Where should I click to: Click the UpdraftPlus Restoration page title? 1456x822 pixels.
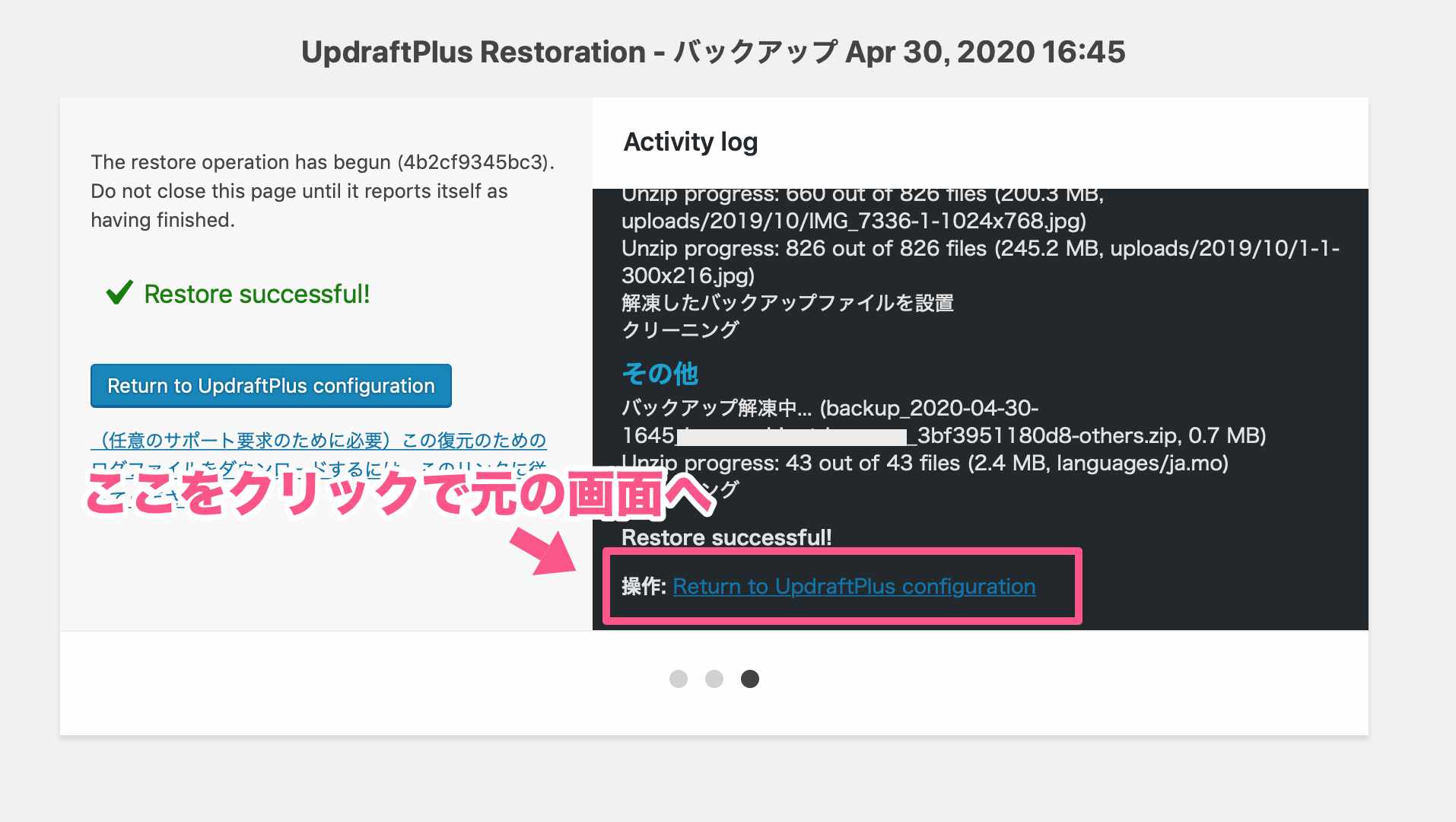tap(714, 52)
